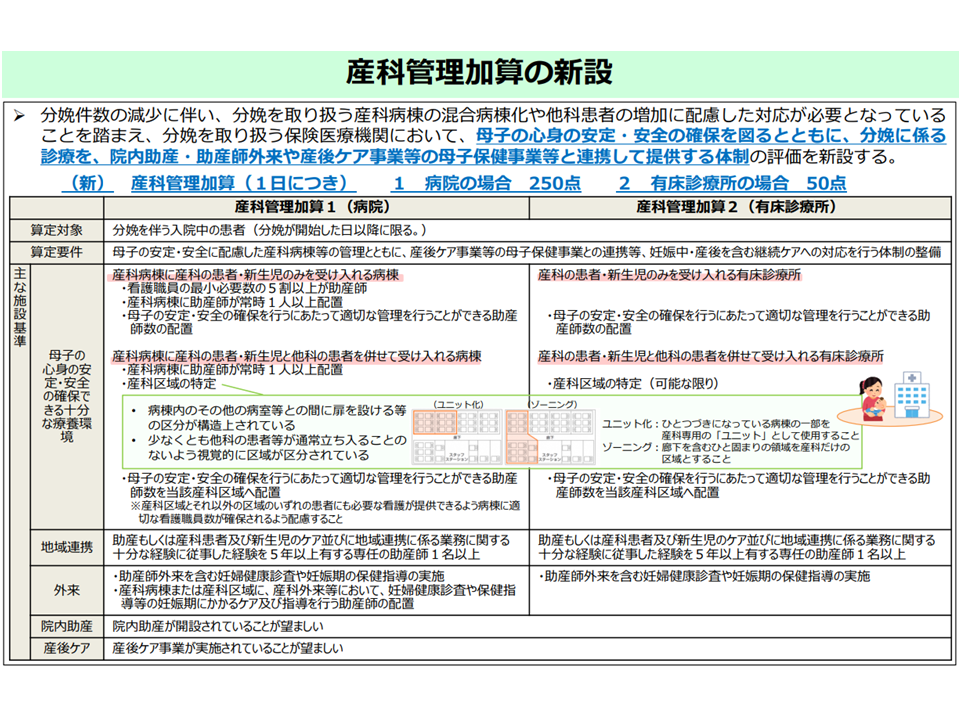Viewport: 960px width, 720px height.
Task: Click the underlined heading （新）産科管理加算（１日につき）
Action: [208, 183]
